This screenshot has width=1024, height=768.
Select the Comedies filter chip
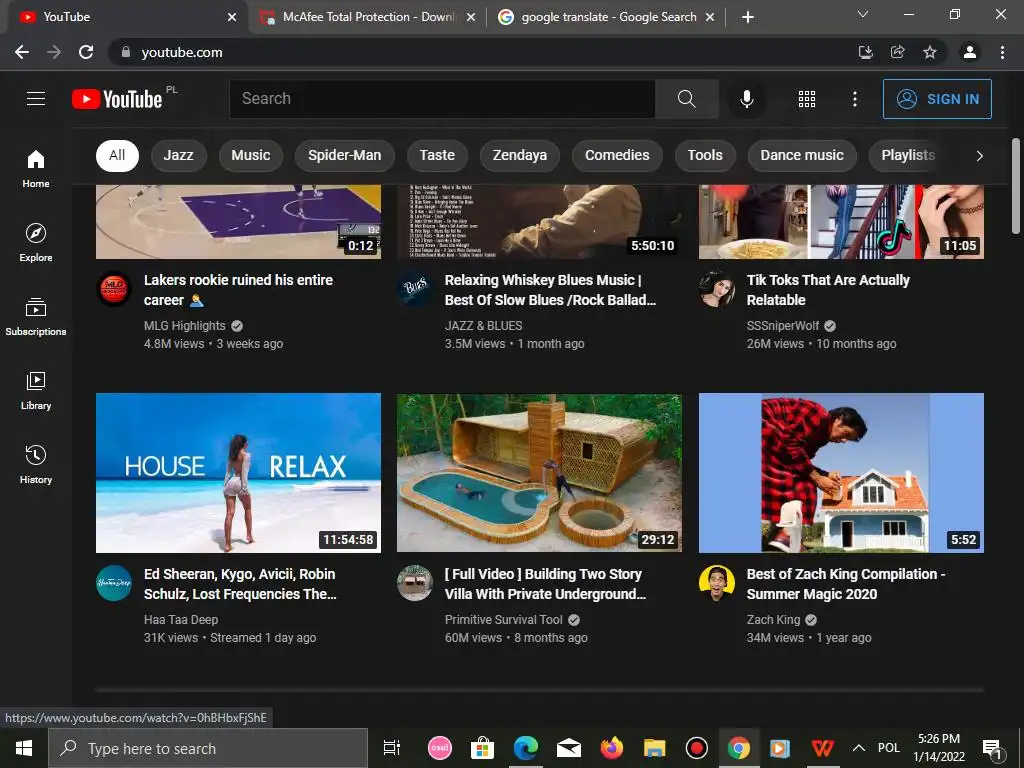click(x=617, y=155)
